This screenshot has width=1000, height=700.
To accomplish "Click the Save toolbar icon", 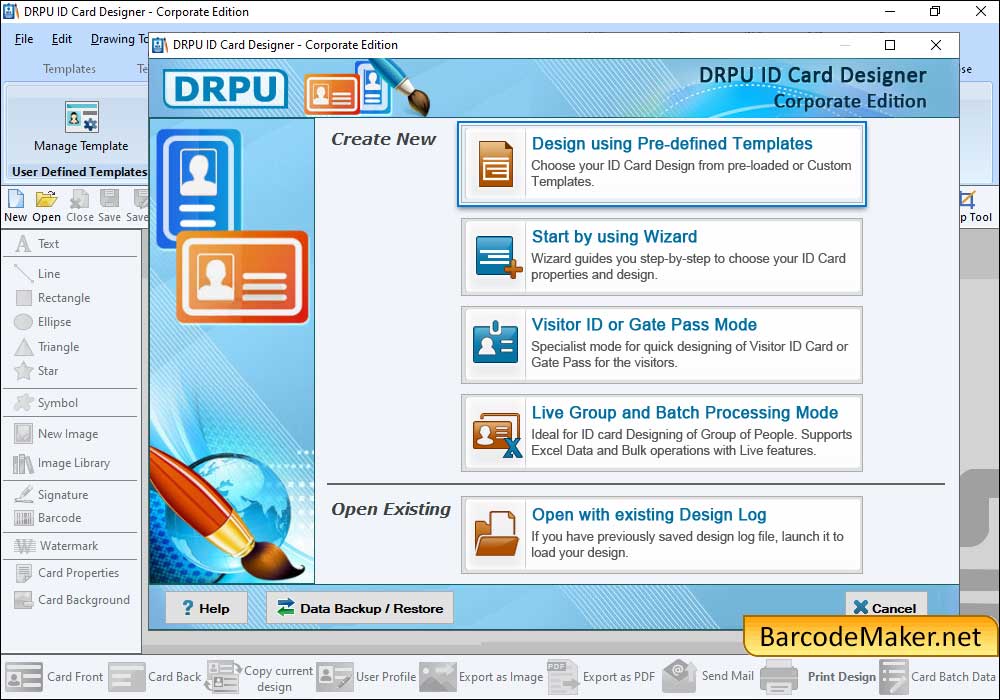I will pyautogui.click(x=109, y=206).
